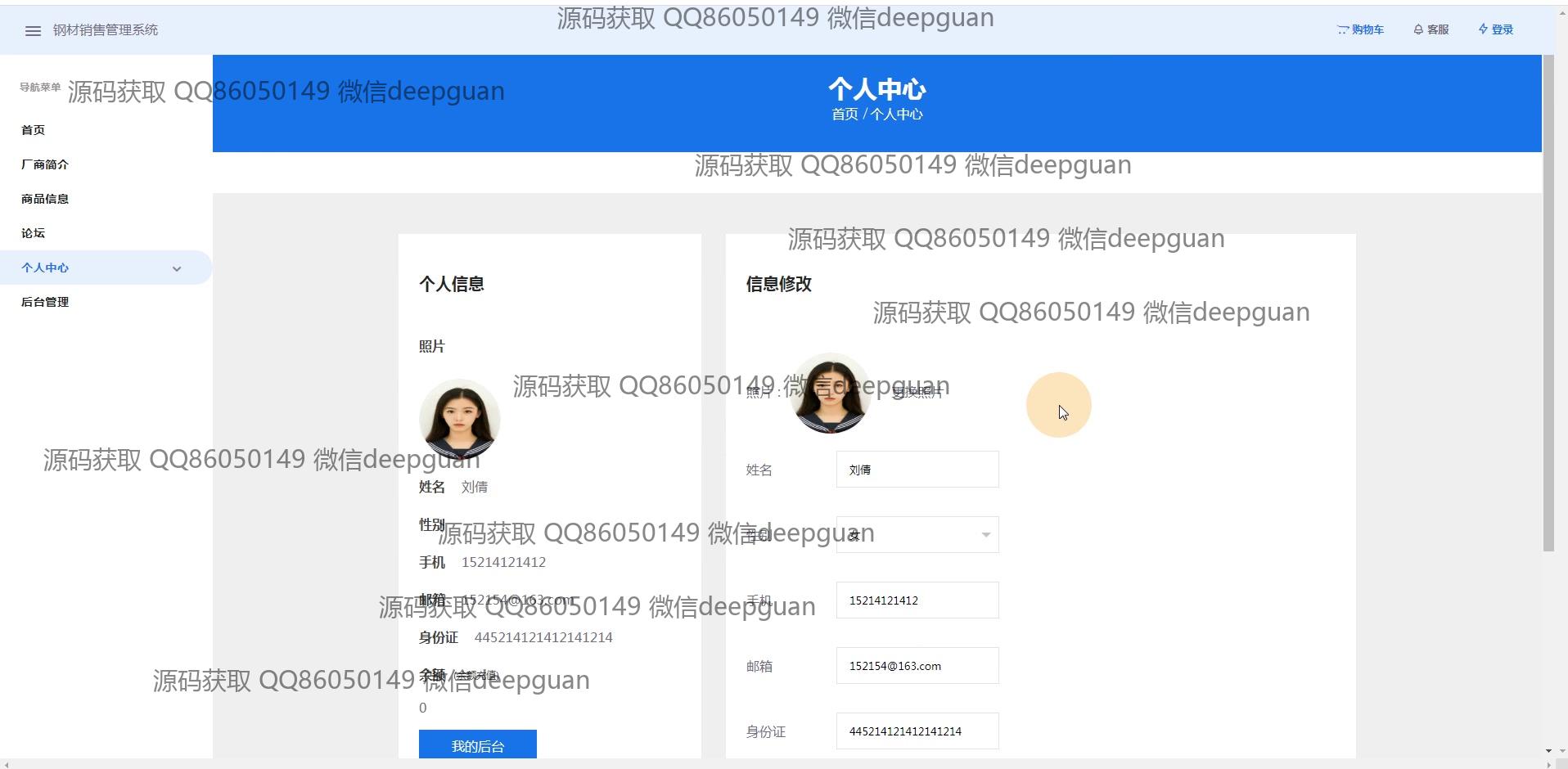Open 后台管理 from the sidebar
The height and width of the screenshot is (769, 1568).
[45, 302]
